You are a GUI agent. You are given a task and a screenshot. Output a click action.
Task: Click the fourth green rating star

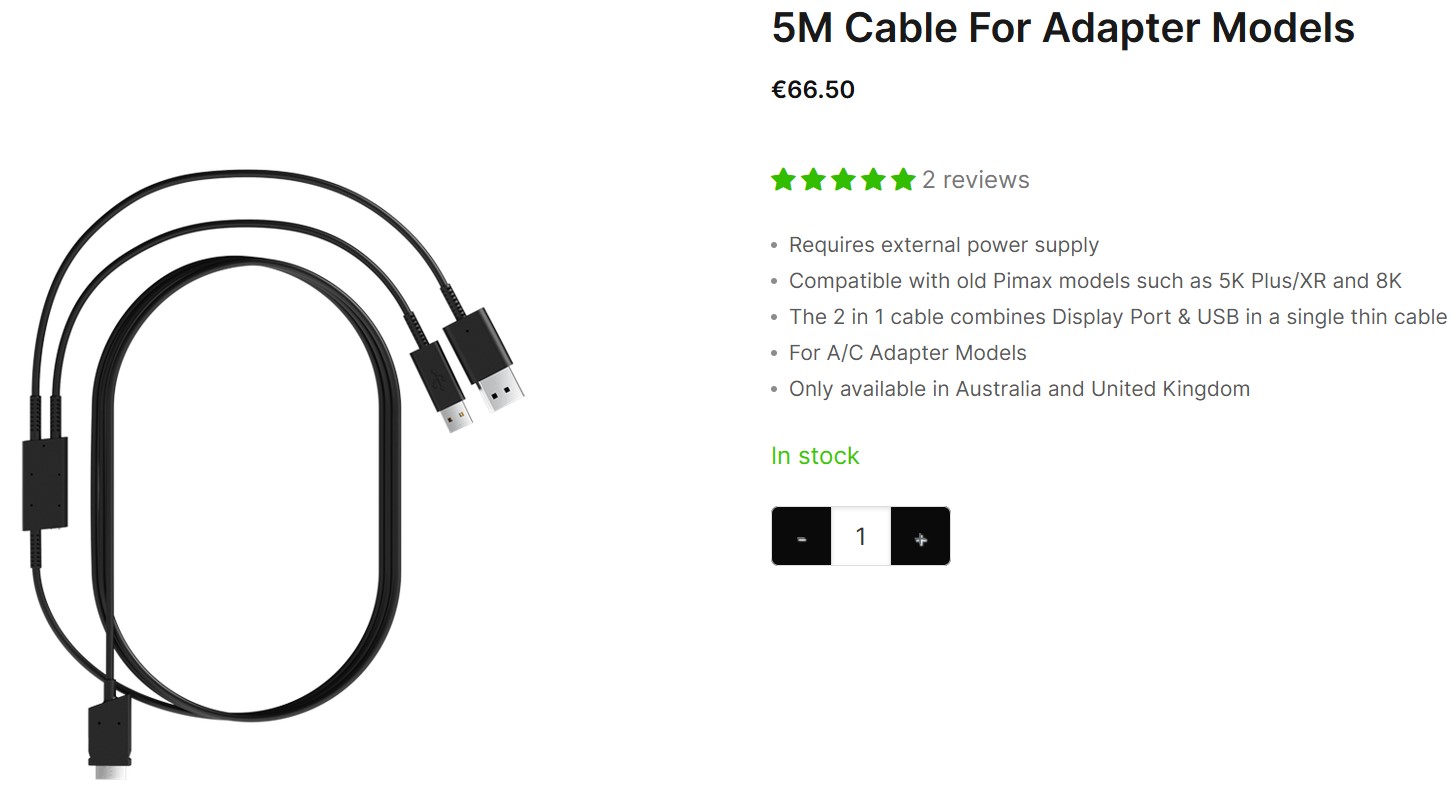(x=873, y=180)
